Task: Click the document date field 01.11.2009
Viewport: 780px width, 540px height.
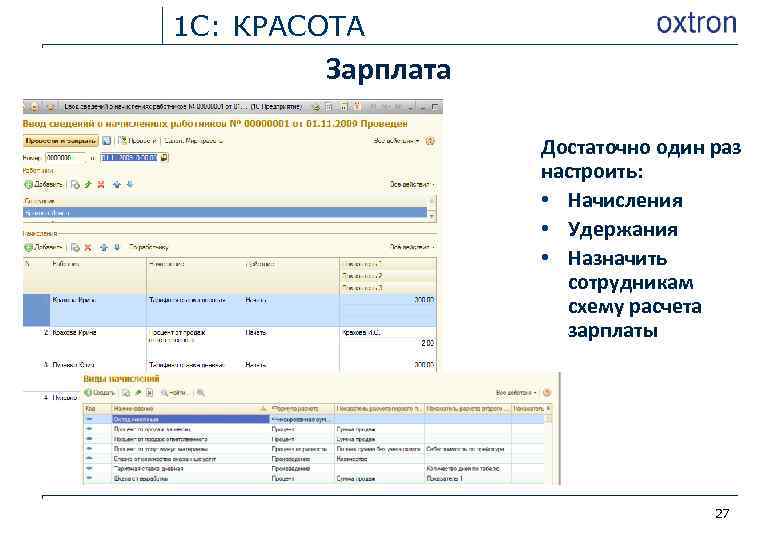Action: coord(129,158)
